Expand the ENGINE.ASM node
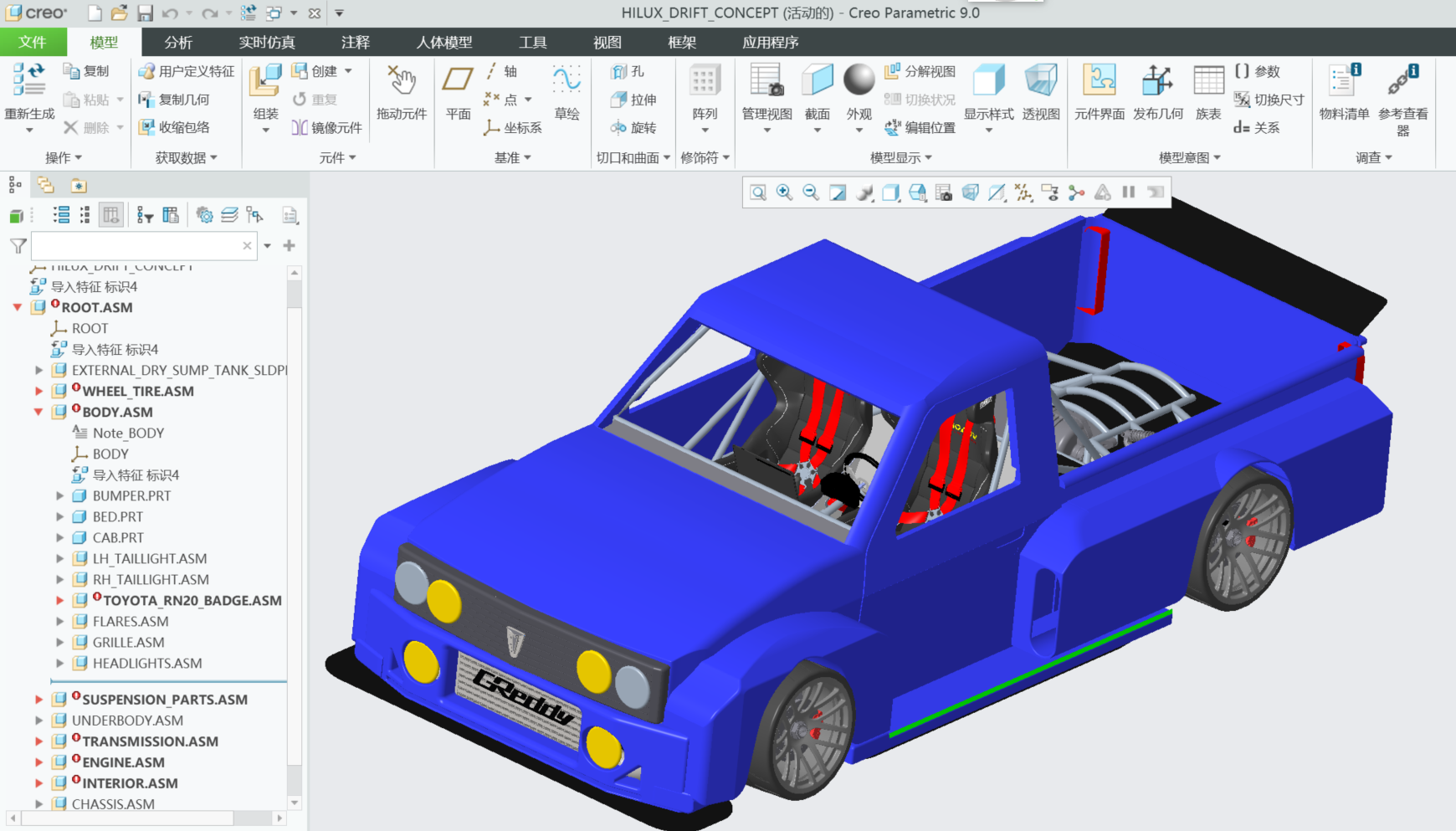This screenshot has width=1456, height=831. [x=38, y=762]
